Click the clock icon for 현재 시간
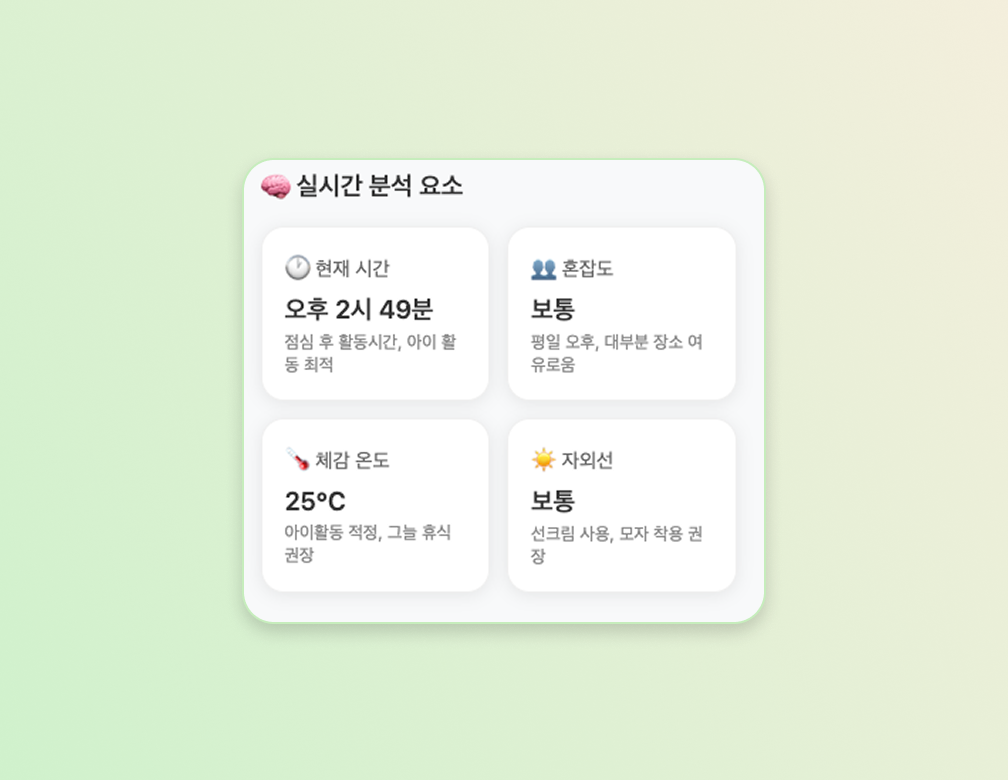Screen dimensions: 1008x780 click(297, 267)
